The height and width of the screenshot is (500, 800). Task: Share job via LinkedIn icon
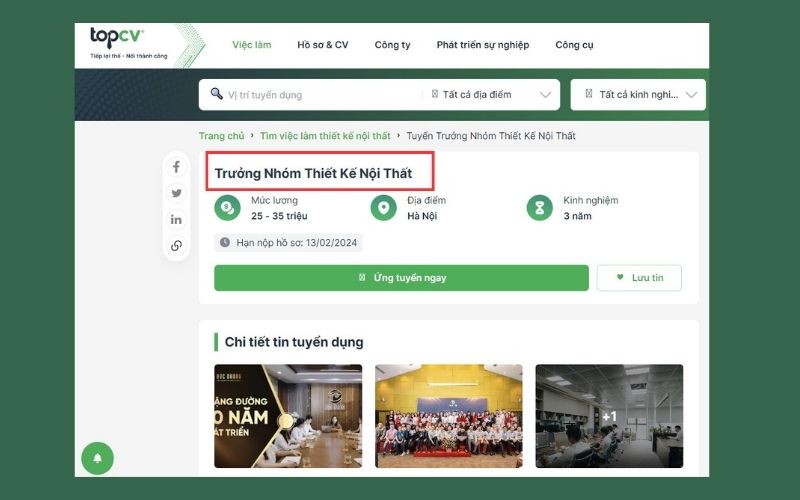(177, 219)
